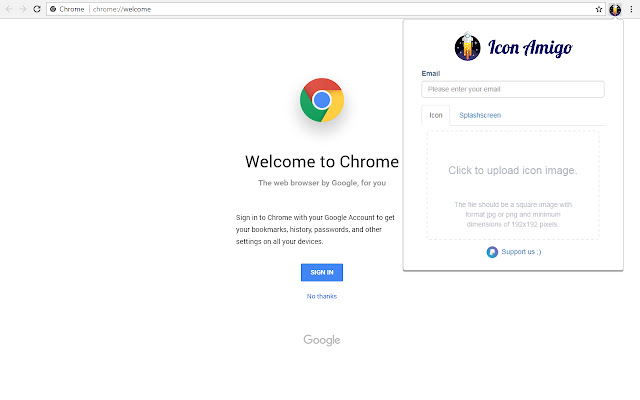Click the browser back arrow

[9, 9]
